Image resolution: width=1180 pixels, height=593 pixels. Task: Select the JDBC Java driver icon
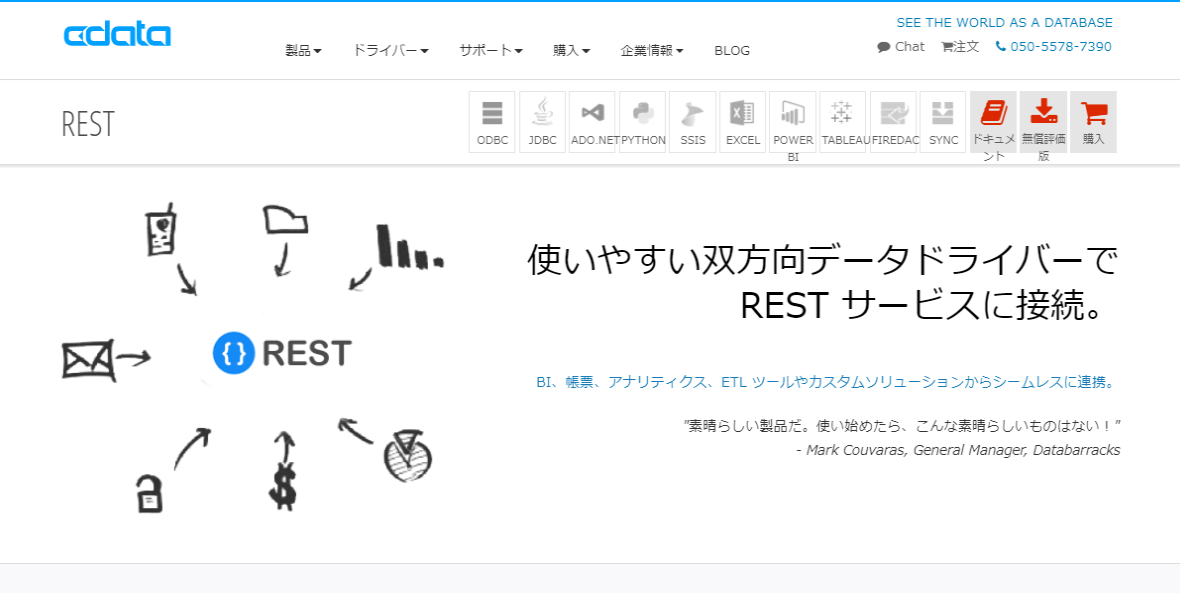(x=542, y=122)
